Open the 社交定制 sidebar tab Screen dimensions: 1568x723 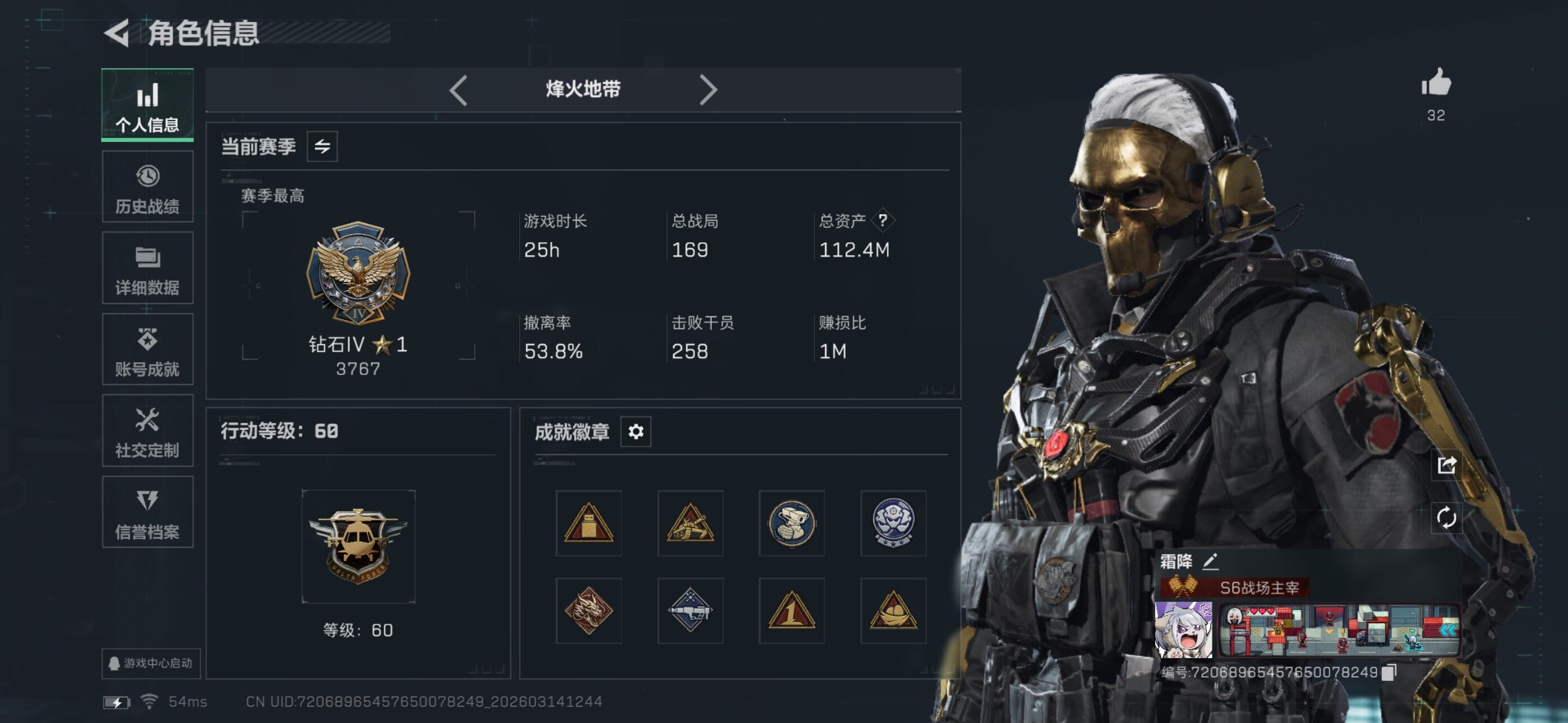147,430
